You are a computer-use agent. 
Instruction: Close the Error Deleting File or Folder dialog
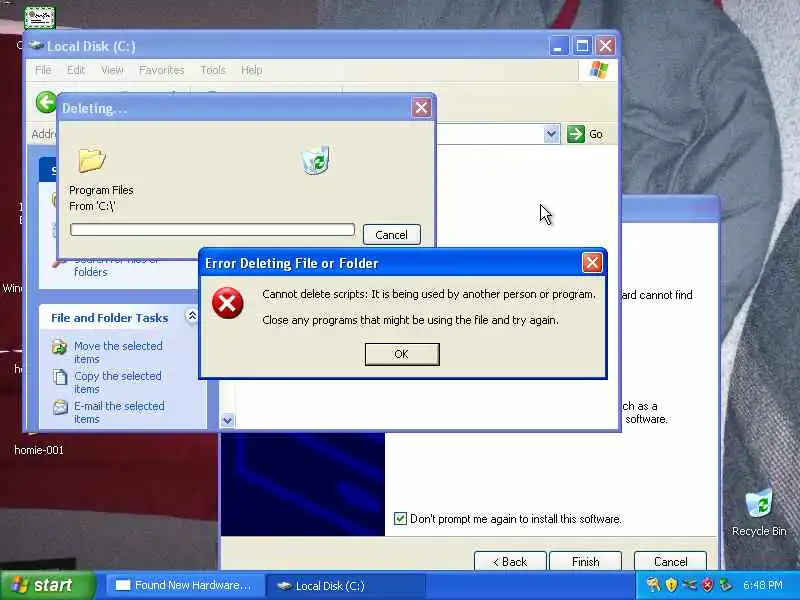pos(592,263)
